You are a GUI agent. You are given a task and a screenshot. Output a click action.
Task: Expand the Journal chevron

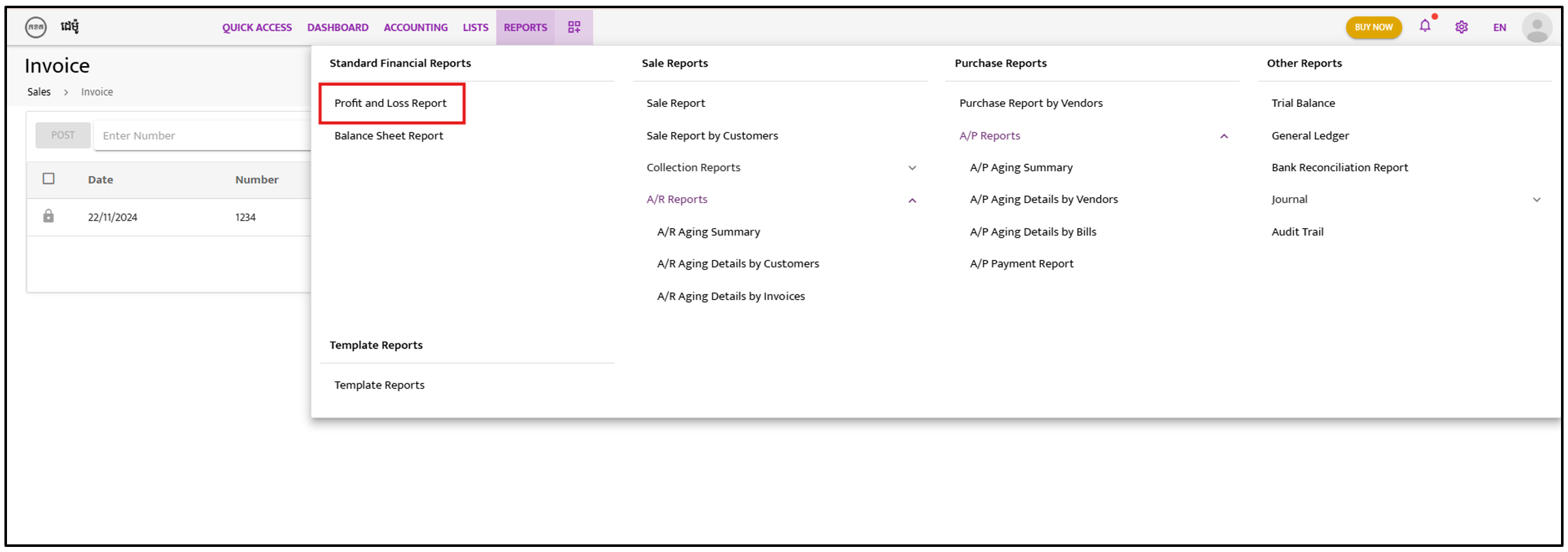click(1537, 200)
